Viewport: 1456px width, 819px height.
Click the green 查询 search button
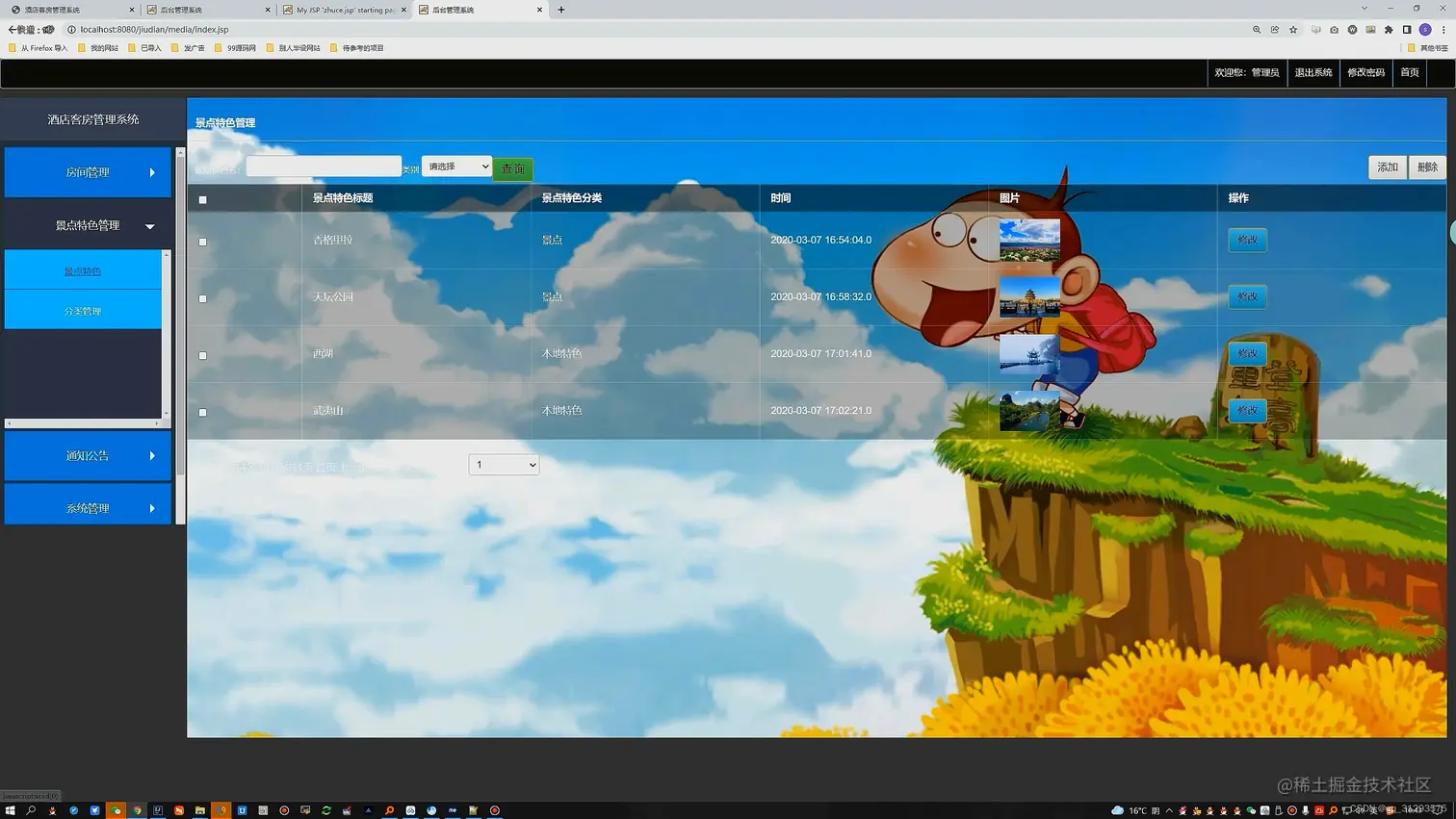(512, 169)
